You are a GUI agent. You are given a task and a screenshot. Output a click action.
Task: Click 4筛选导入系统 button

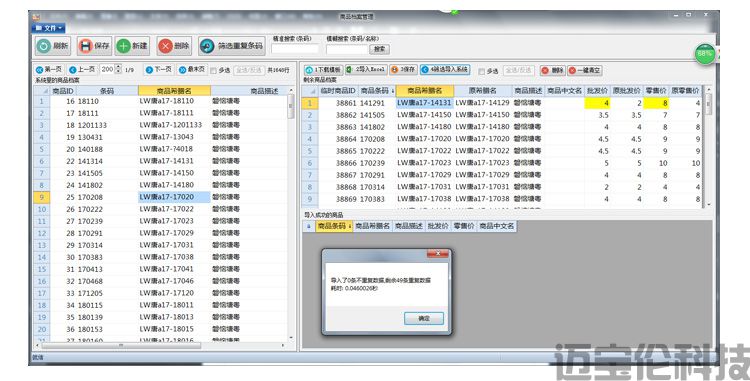click(x=445, y=70)
